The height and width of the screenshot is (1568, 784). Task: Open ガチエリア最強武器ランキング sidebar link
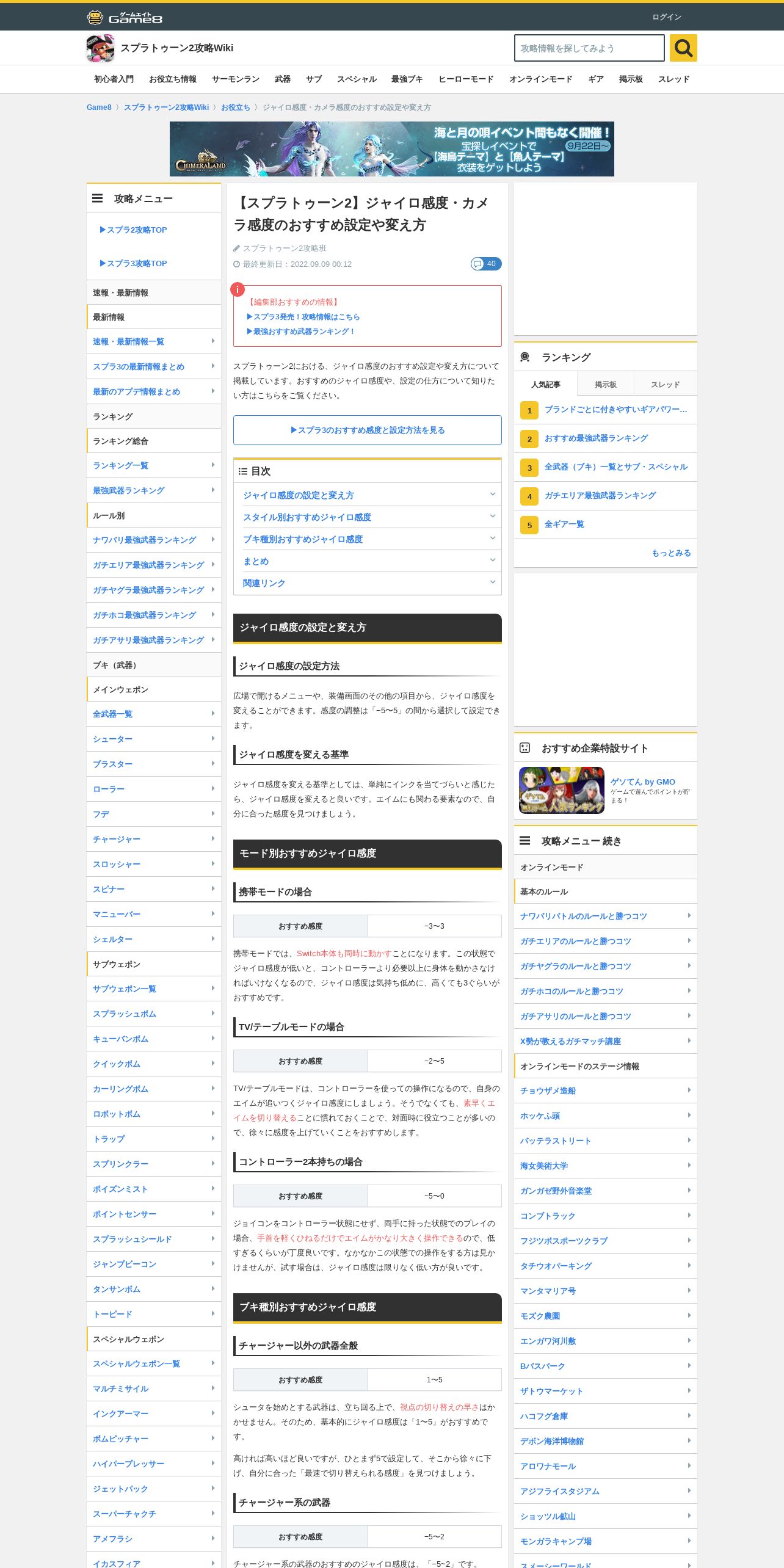pos(148,565)
